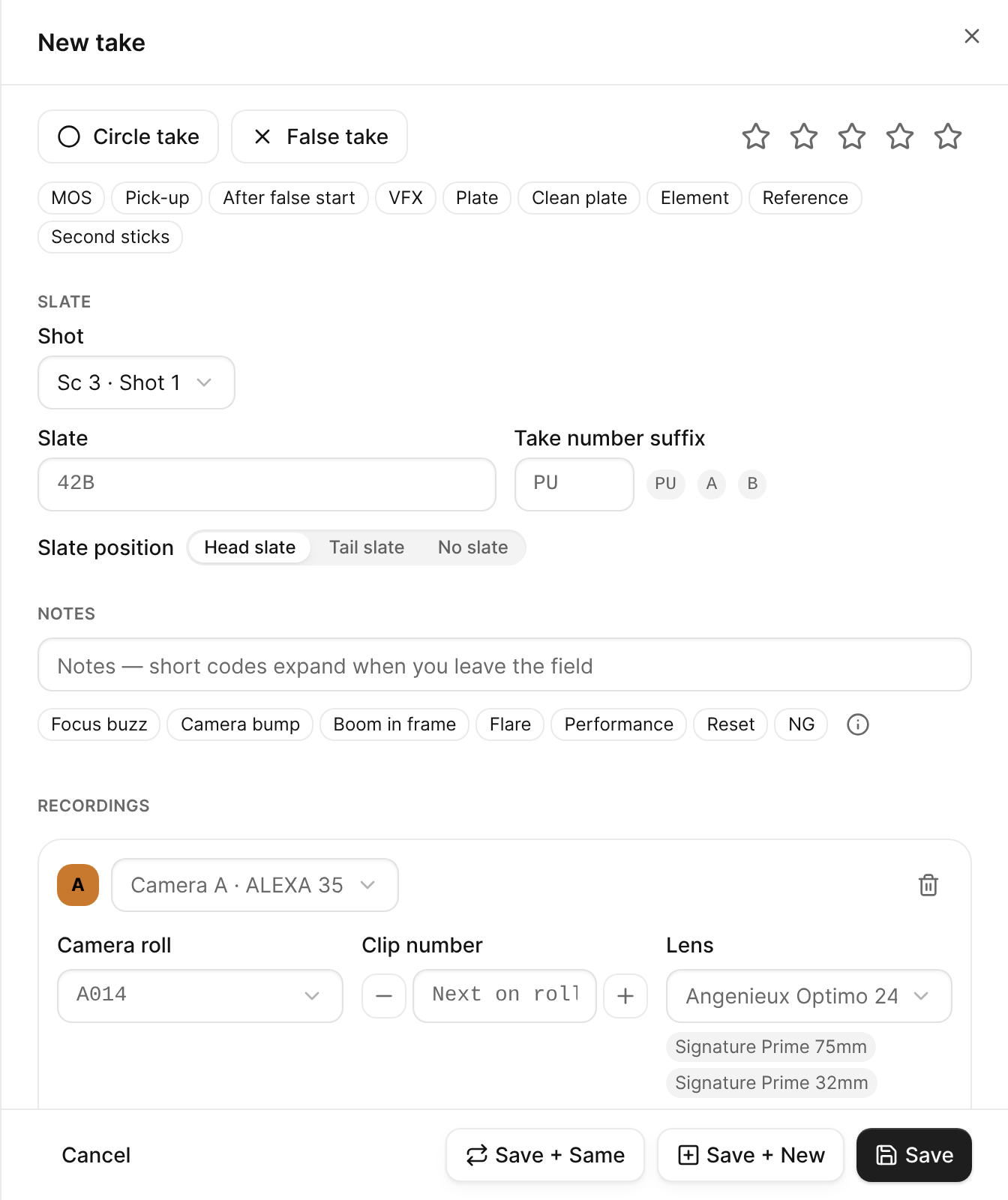Image resolution: width=1008 pixels, height=1200 pixels.
Task: Pick Signature Prime 75mm lens suggestion
Action: tap(771, 1047)
